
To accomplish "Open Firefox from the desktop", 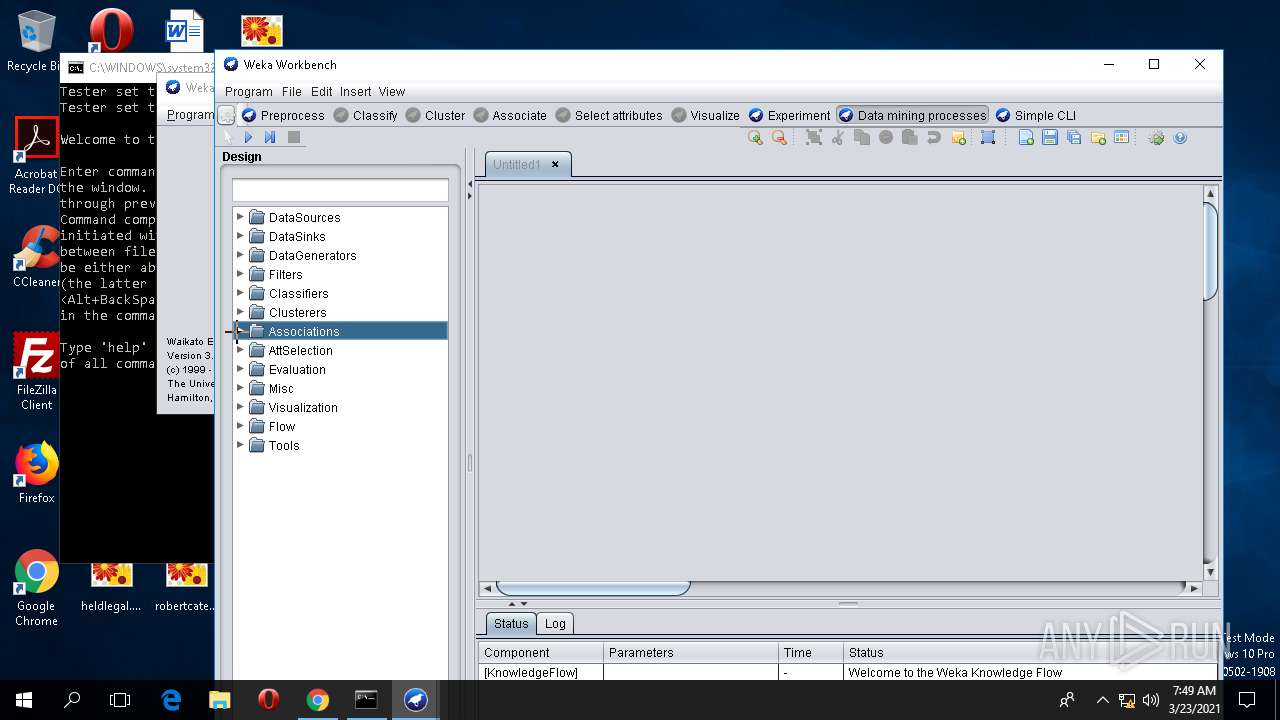I will pyautogui.click(x=36, y=472).
